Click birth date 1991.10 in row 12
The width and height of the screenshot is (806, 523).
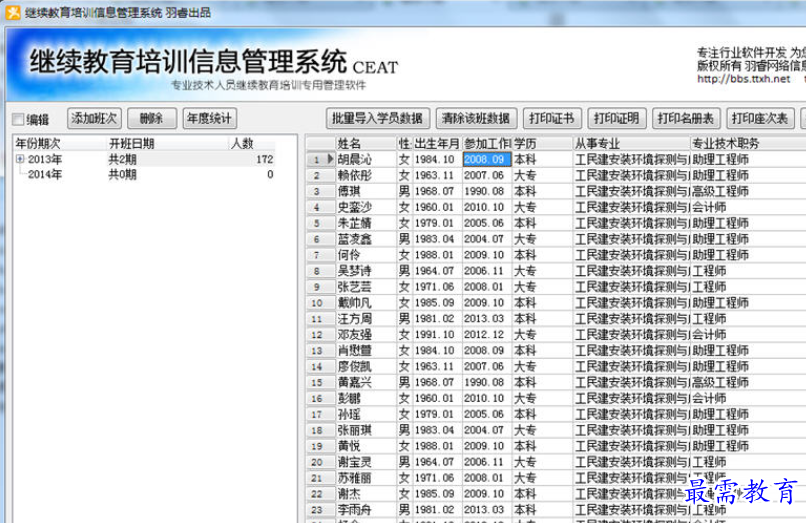(435, 335)
